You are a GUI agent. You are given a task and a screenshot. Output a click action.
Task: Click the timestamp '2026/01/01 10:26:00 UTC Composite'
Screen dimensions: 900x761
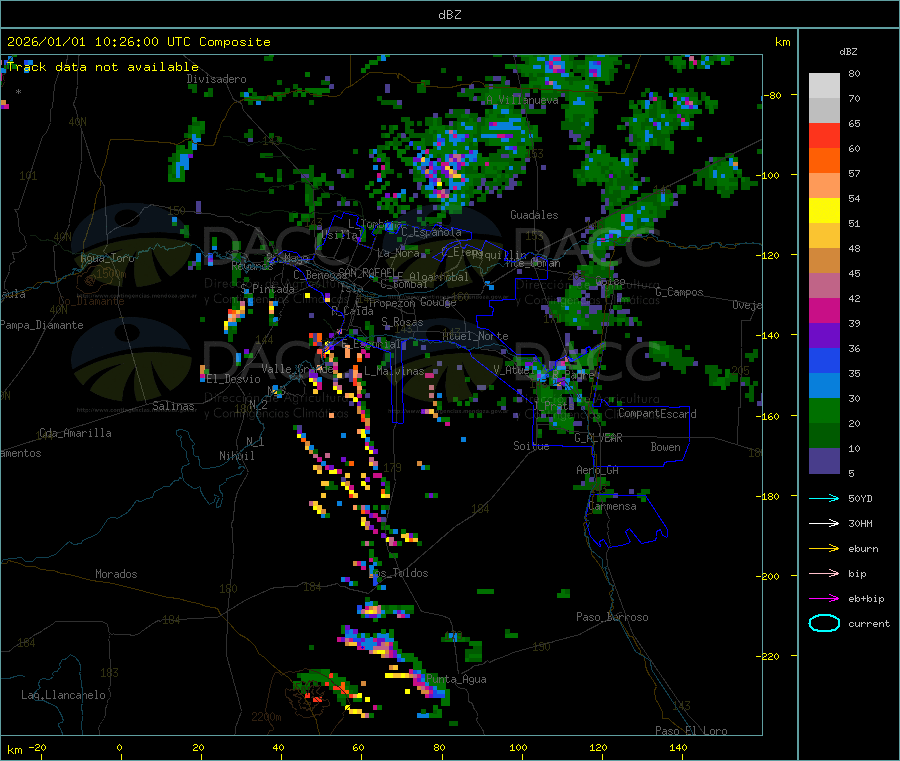click(138, 42)
